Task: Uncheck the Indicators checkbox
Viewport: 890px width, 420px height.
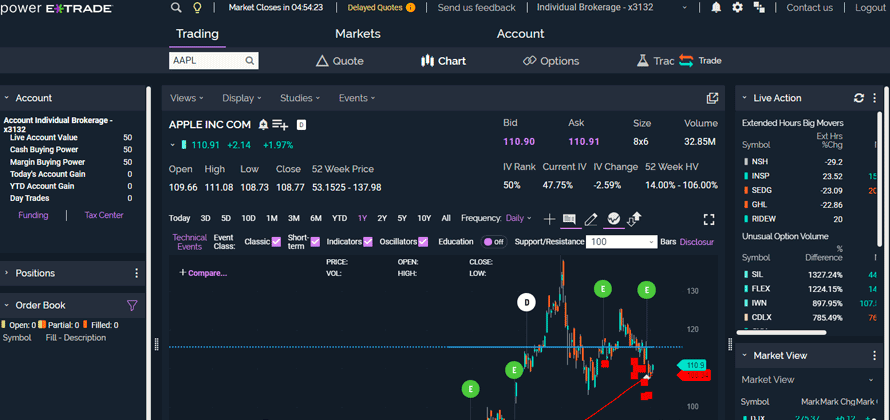Action: tap(368, 242)
